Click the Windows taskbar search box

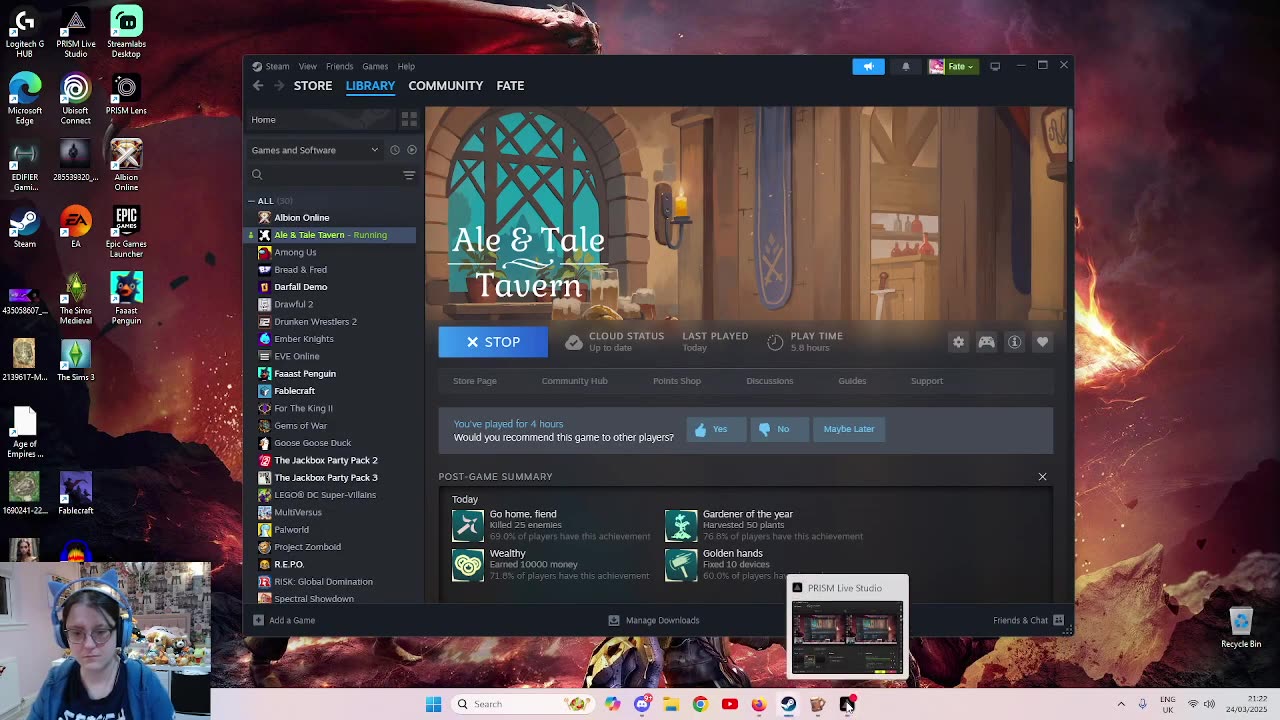523,704
